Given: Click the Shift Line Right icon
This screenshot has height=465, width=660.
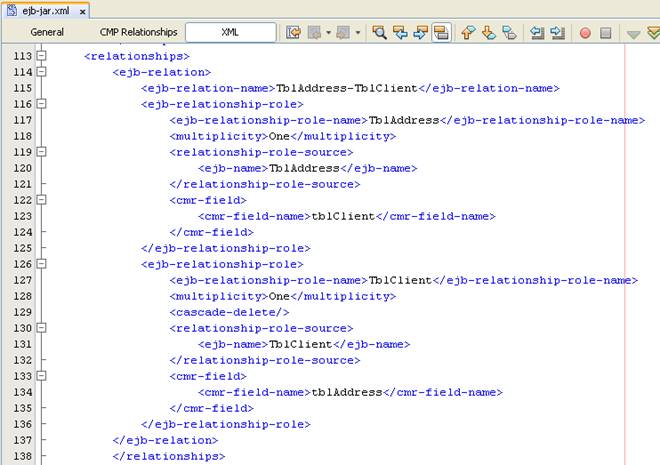Looking at the screenshot, I should 557,32.
